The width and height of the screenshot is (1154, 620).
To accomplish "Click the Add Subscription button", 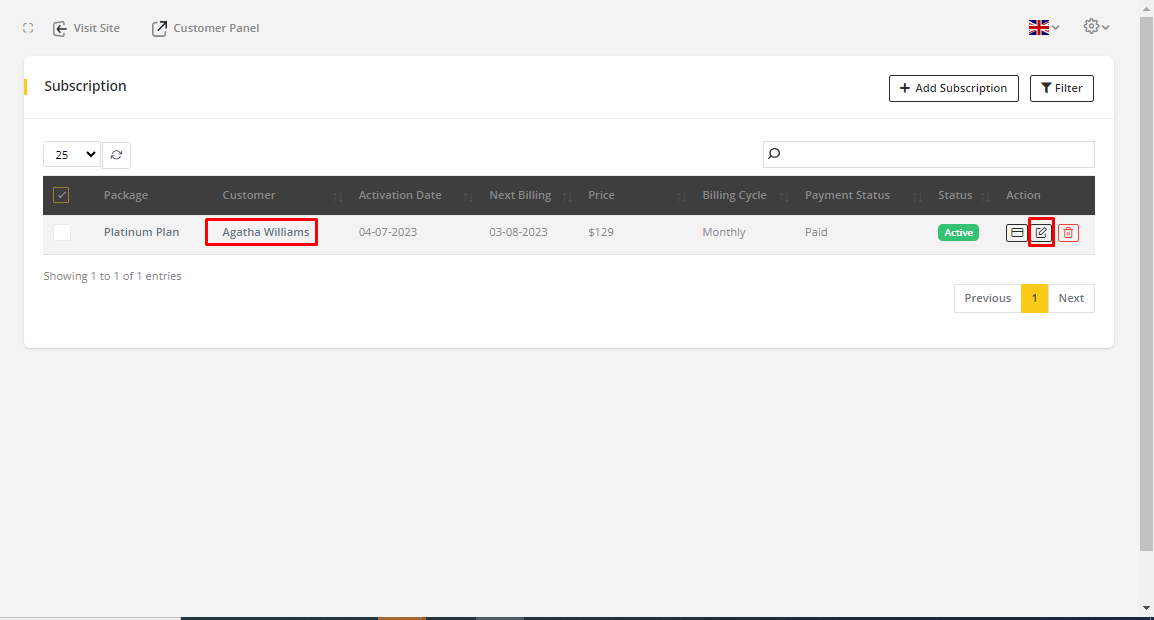I will 953,88.
